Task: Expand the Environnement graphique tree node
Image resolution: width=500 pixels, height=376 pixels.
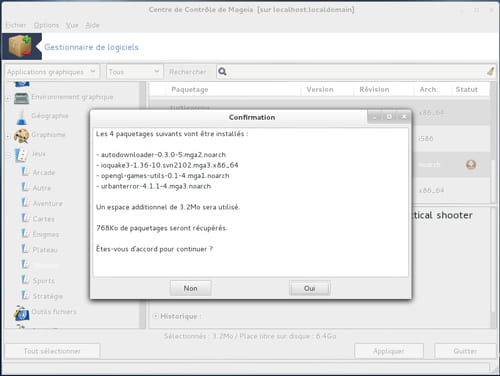Action: click(8, 98)
